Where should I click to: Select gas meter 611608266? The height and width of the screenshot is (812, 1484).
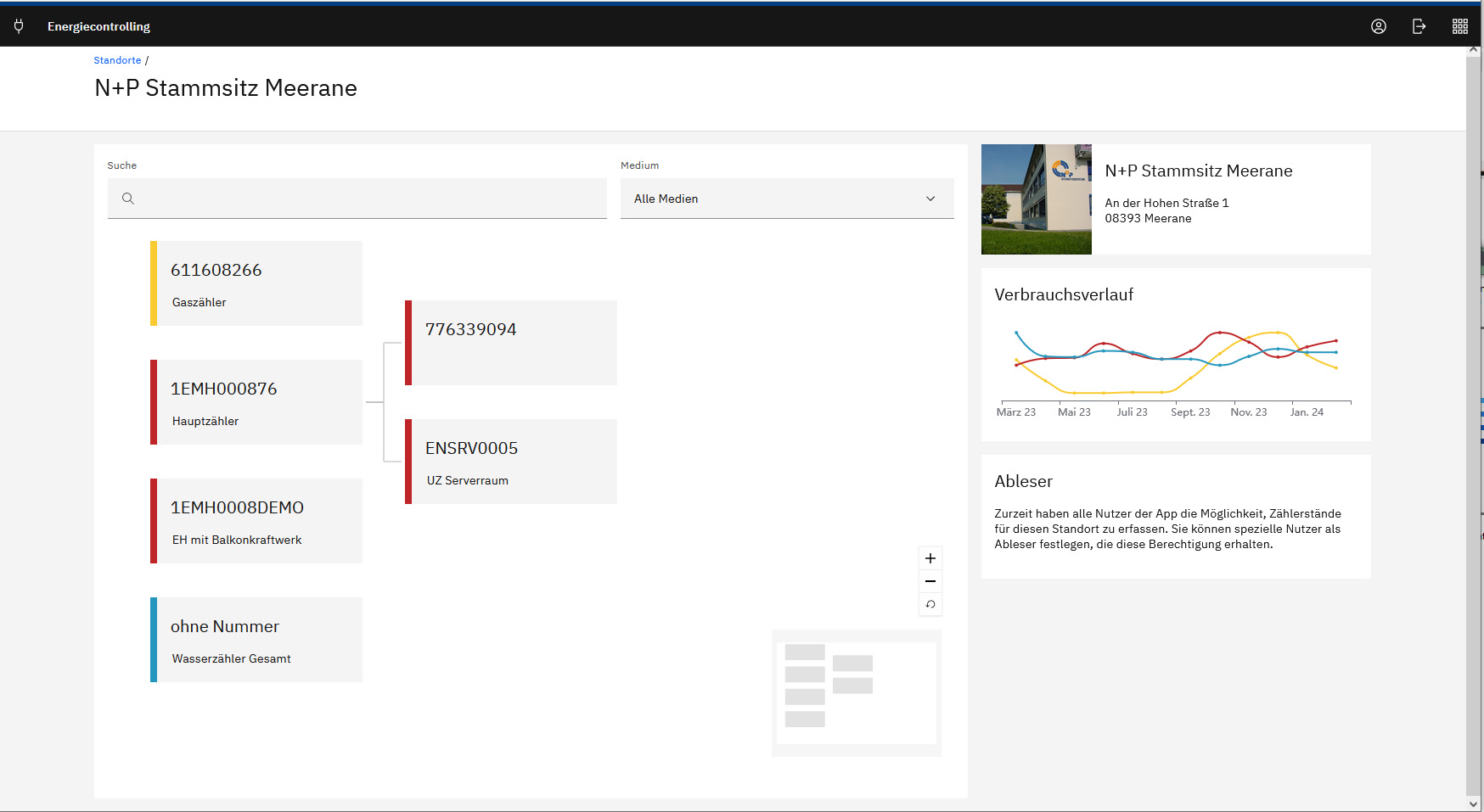(256, 283)
